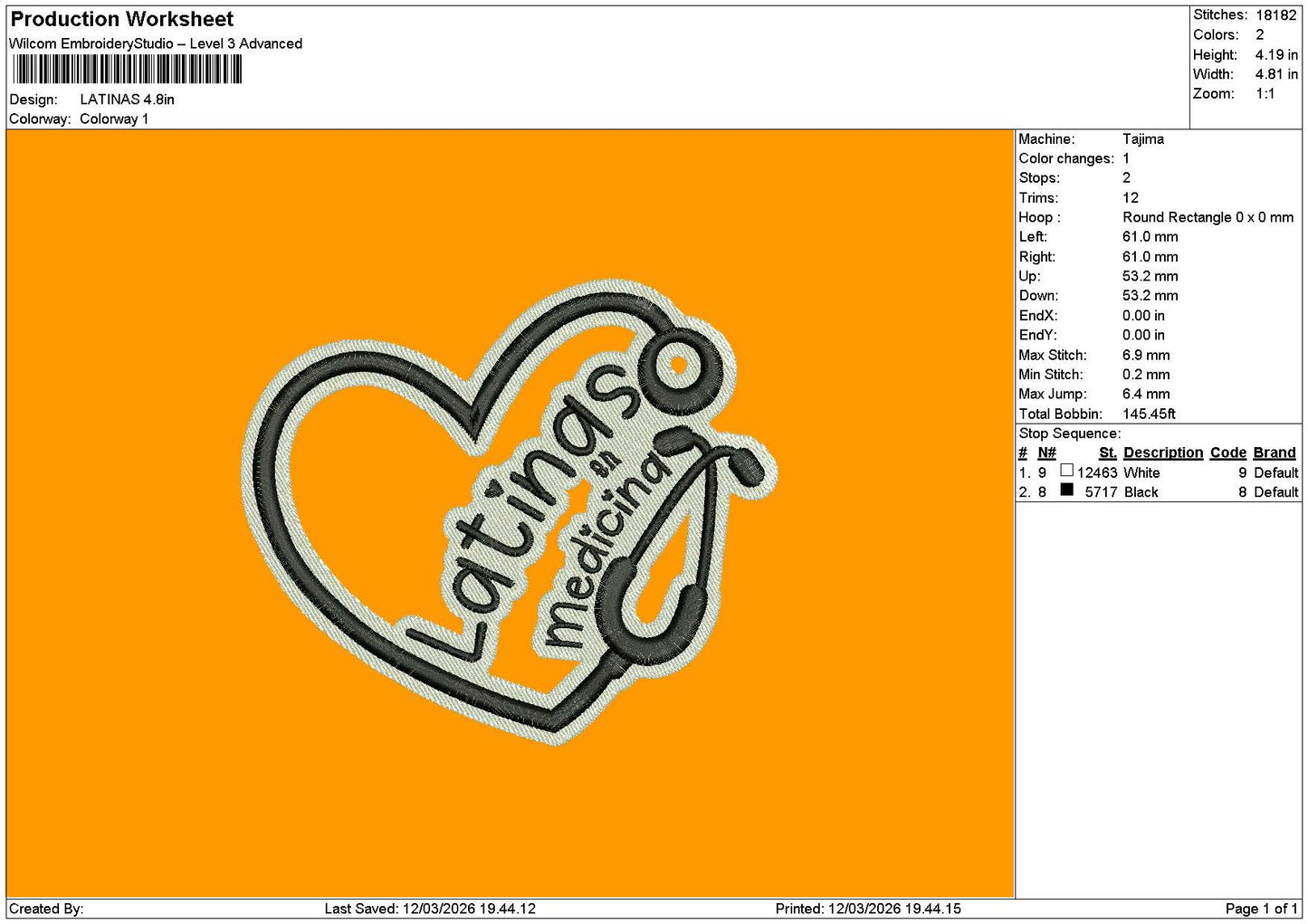
Task: Click the 'Printed: 12/03/2026 19.44.15' footer text
Action: 868,909
